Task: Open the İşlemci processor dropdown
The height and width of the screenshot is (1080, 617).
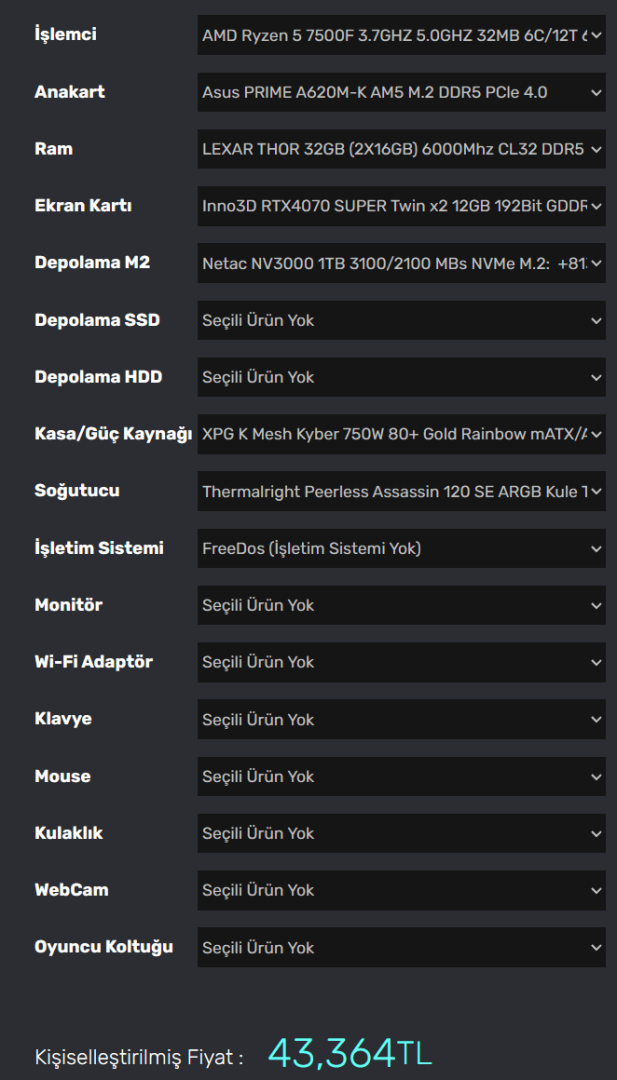Action: 401,35
